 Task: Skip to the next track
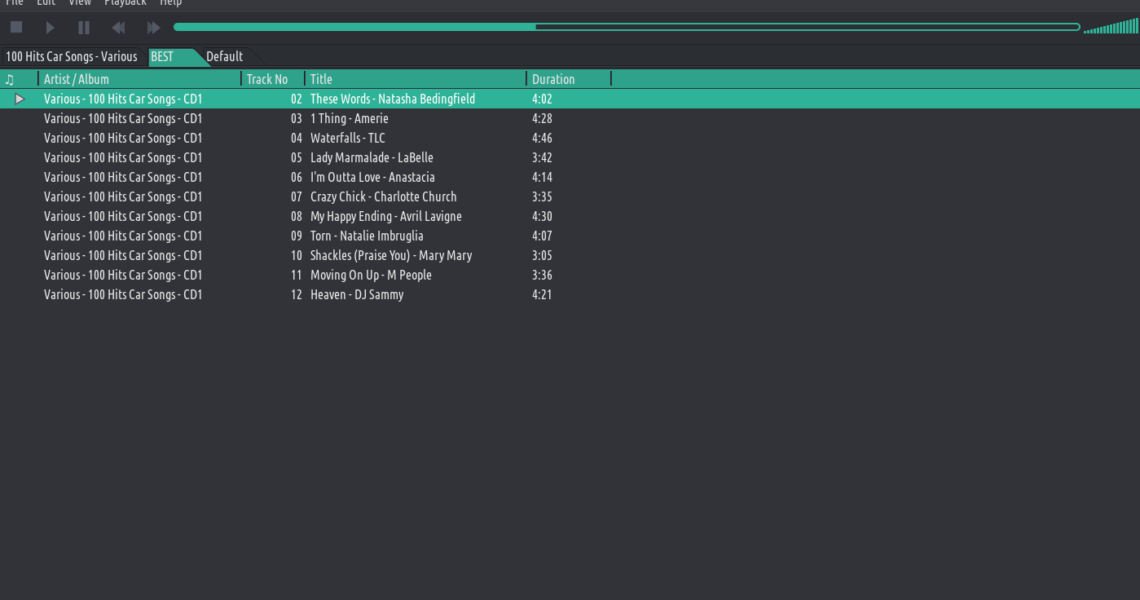click(153, 28)
